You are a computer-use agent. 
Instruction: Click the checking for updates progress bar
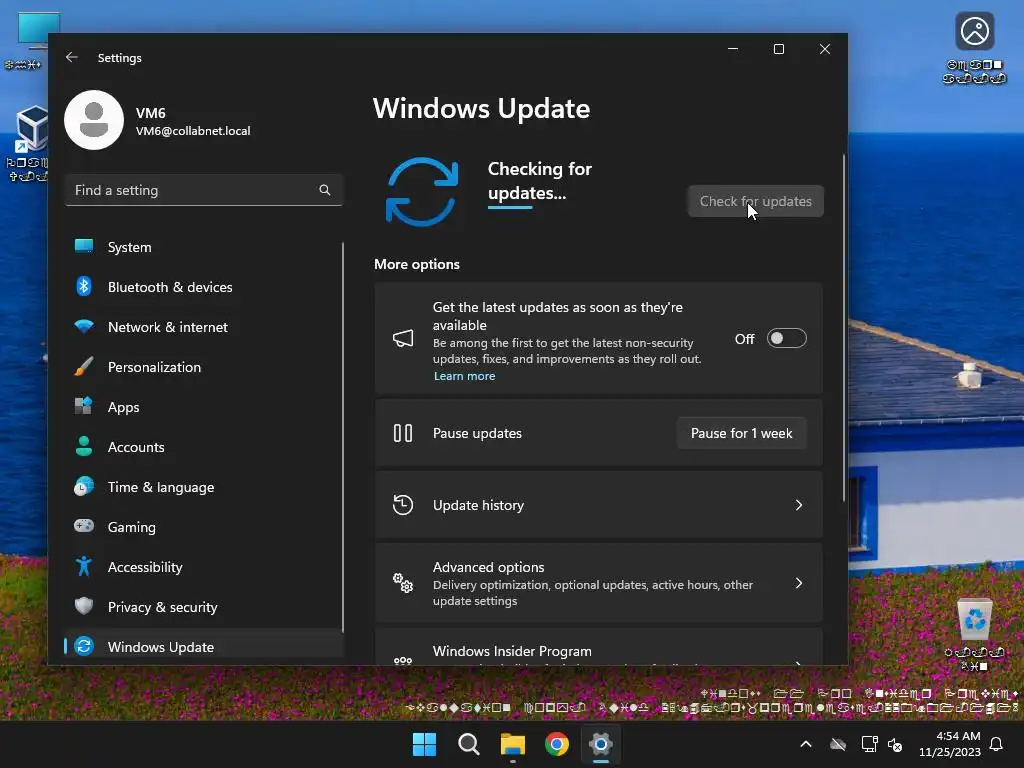tap(510, 208)
